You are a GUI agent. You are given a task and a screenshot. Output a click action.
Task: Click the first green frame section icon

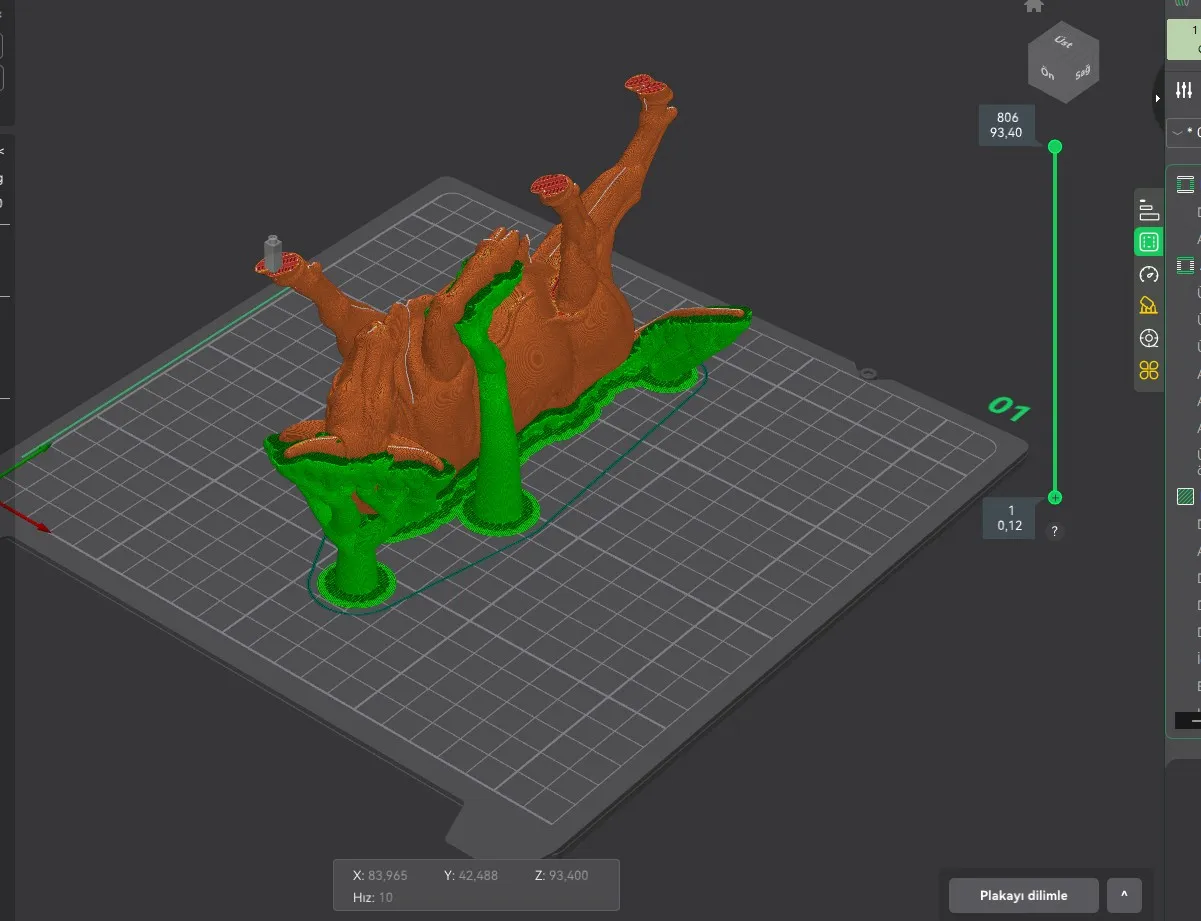[1186, 184]
